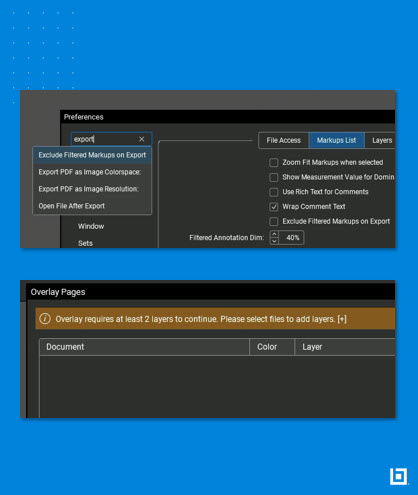
Task: Click into the preferences search field
Action: pos(105,139)
